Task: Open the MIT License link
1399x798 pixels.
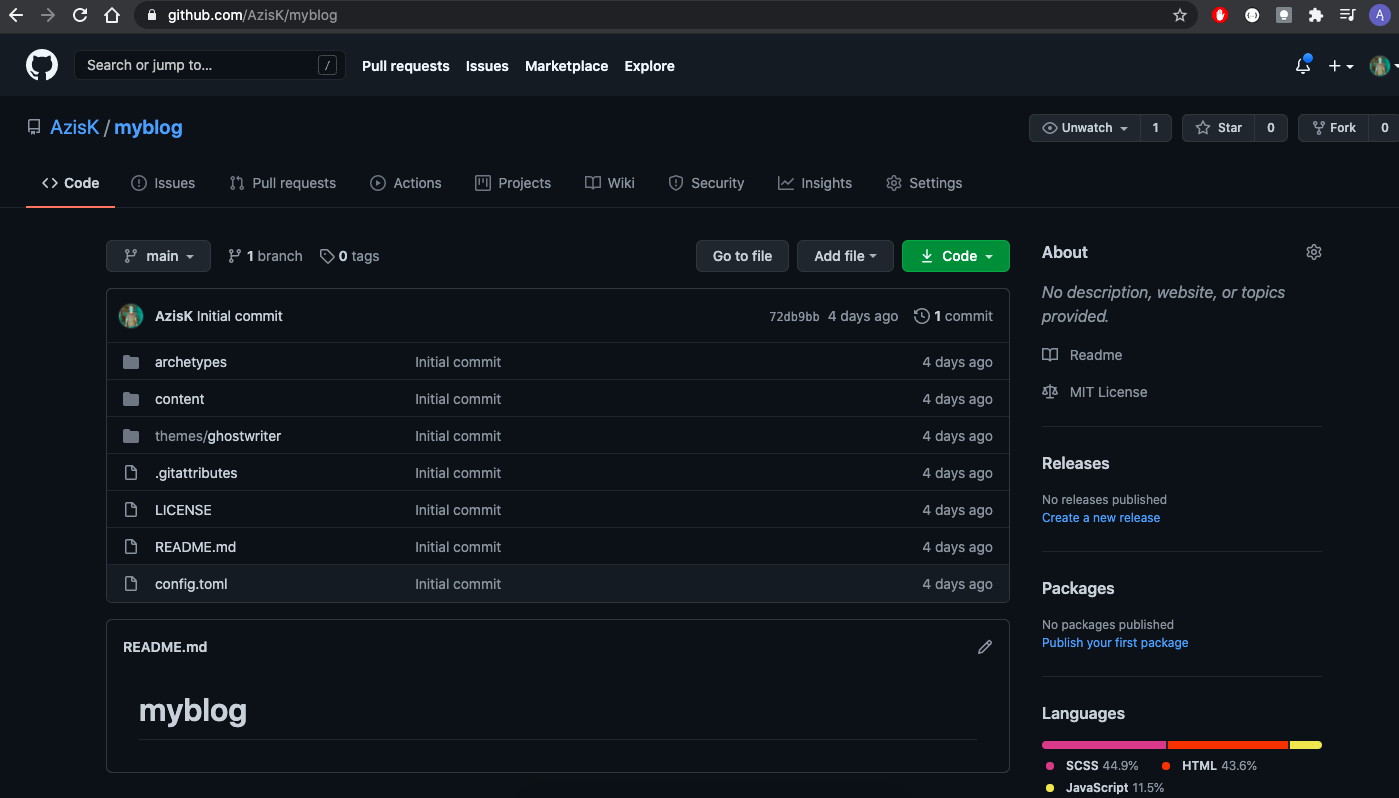Action: pos(1095,392)
